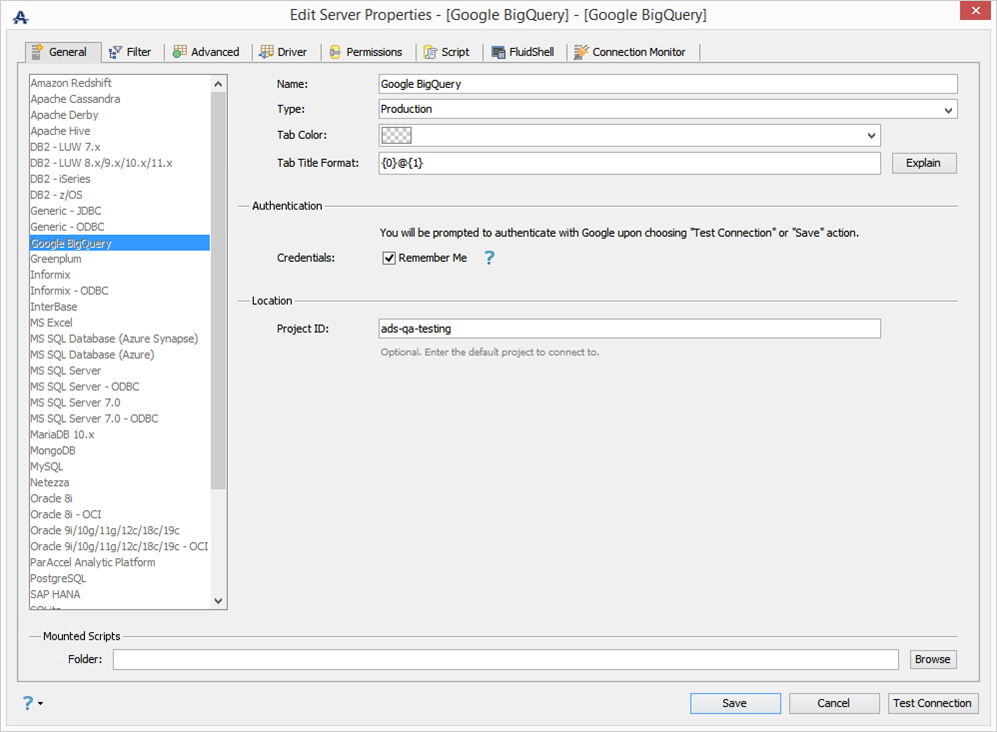Click the Script tab icon

pyautogui.click(x=430, y=52)
